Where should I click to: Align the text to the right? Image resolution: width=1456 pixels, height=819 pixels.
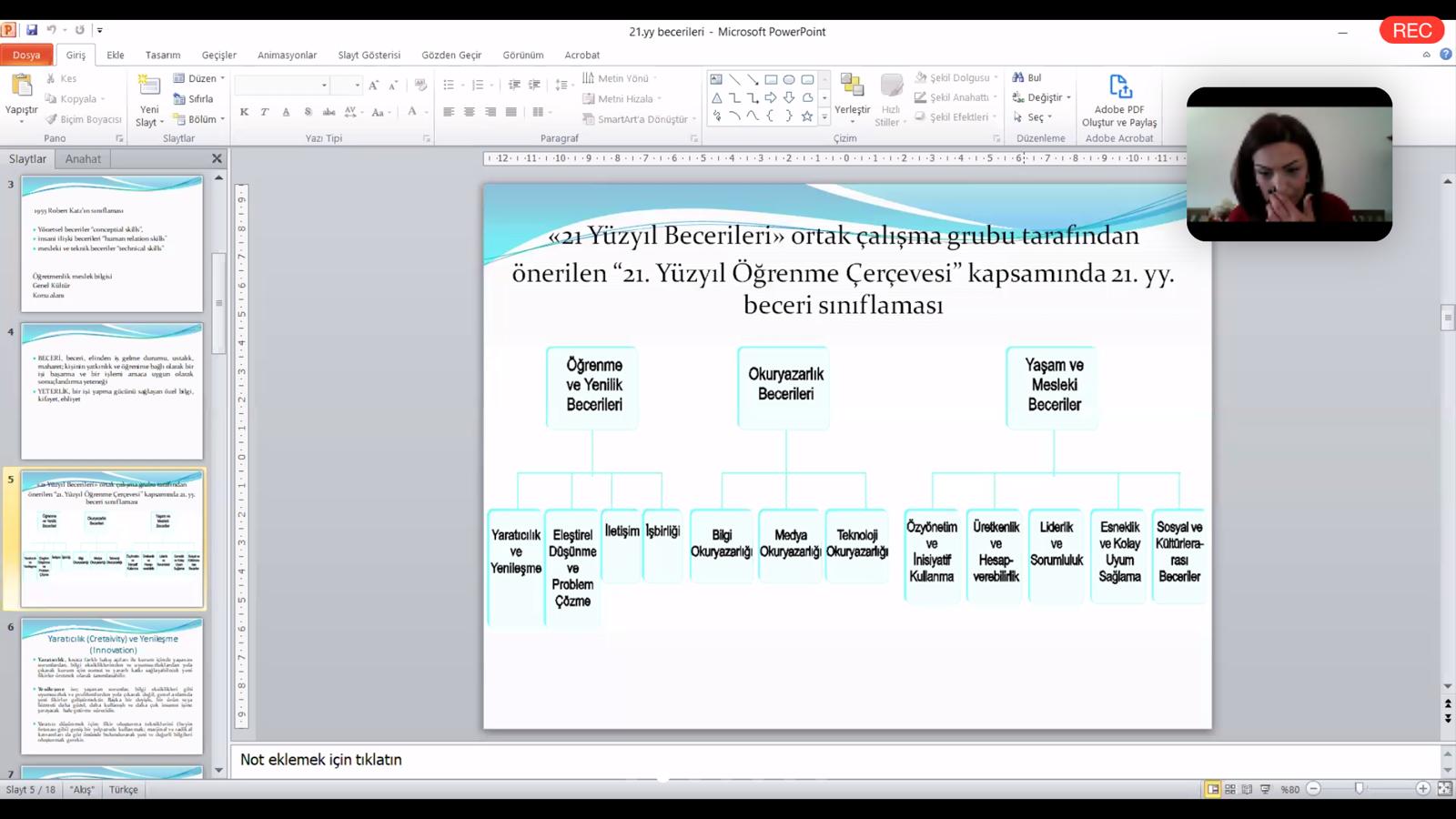pyautogui.click(x=490, y=112)
